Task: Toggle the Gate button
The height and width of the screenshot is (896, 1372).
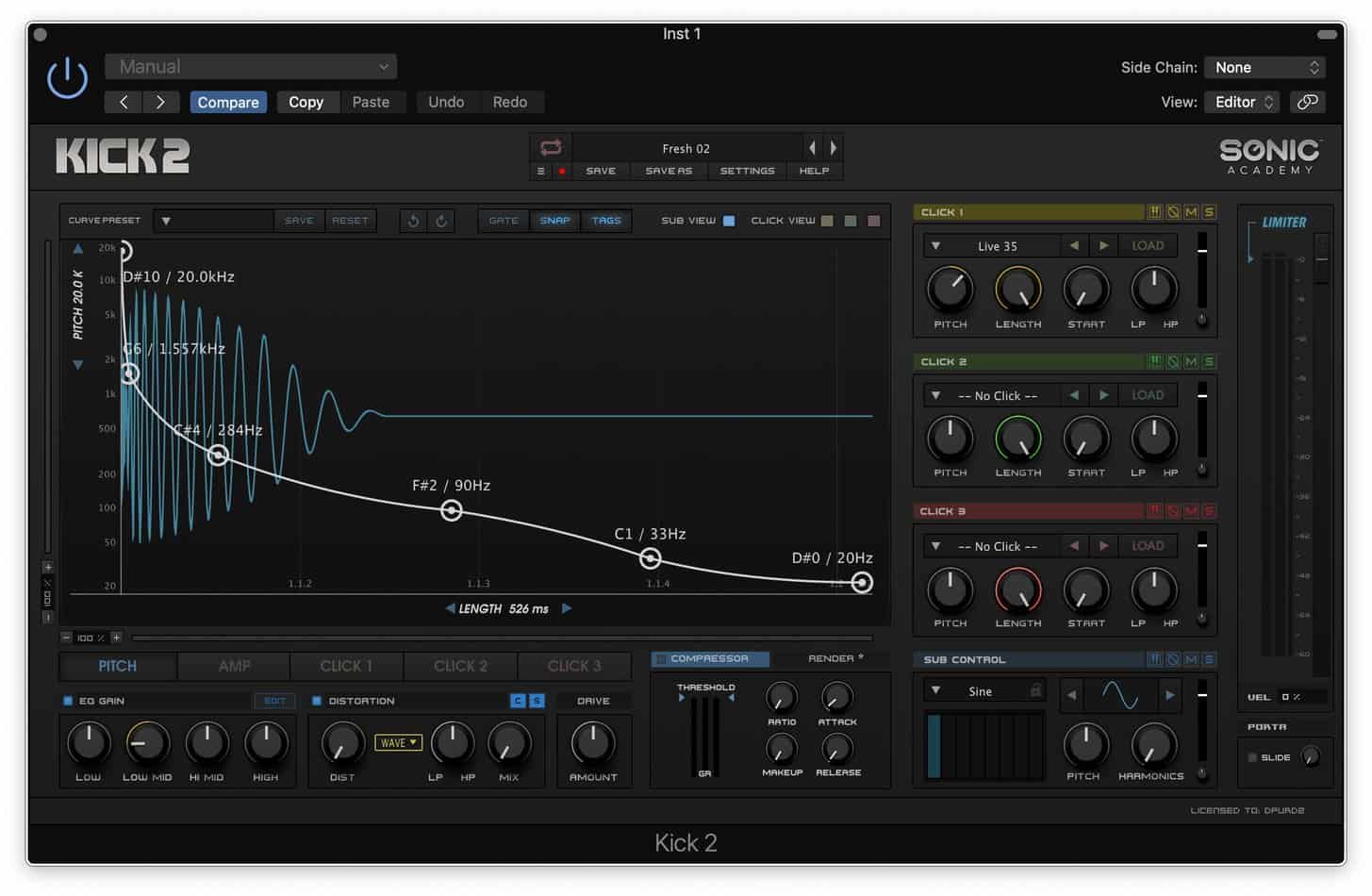Action: (x=504, y=220)
